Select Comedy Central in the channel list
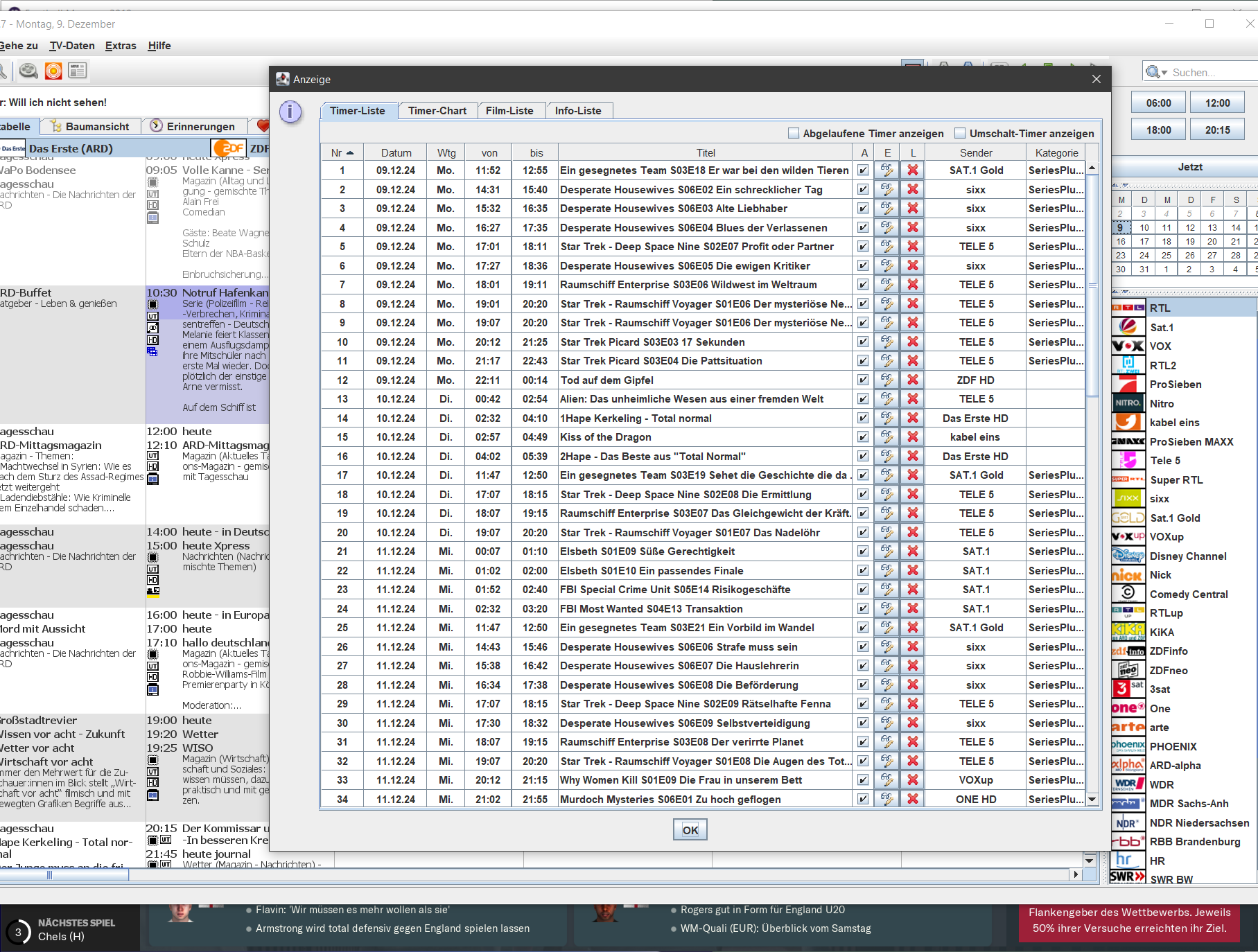 1189,594
